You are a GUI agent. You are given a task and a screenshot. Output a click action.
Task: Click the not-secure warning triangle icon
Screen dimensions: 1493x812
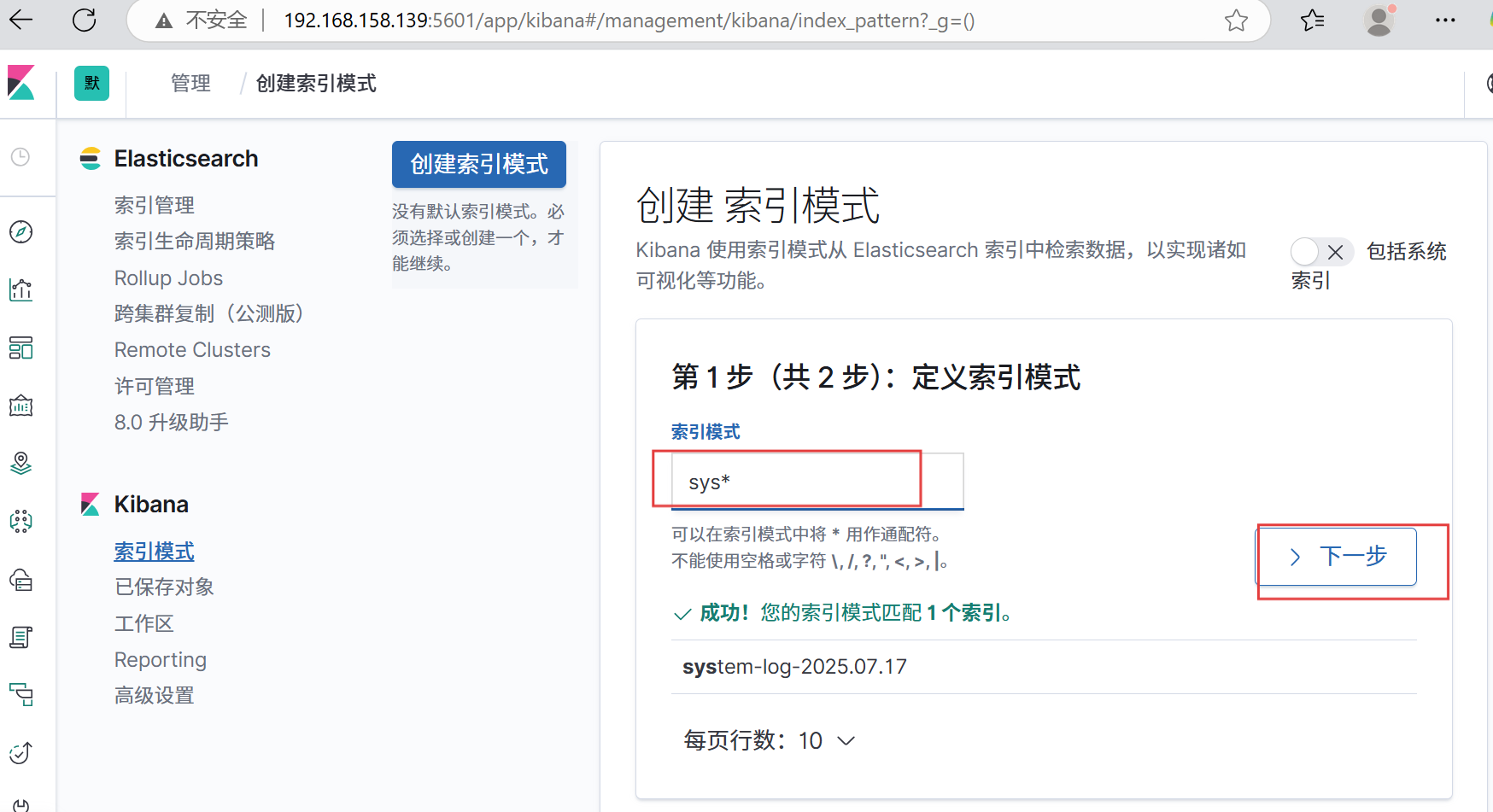coord(164,20)
